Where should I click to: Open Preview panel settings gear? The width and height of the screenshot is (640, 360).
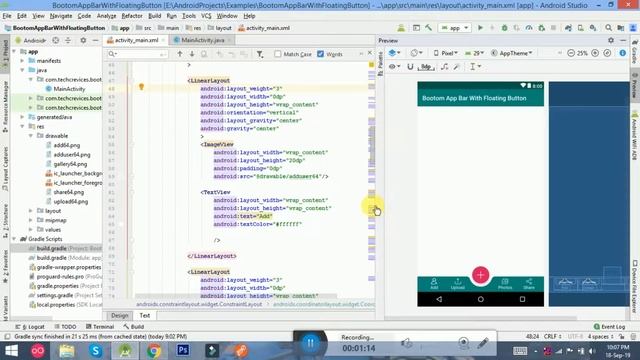tap(611, 40)
